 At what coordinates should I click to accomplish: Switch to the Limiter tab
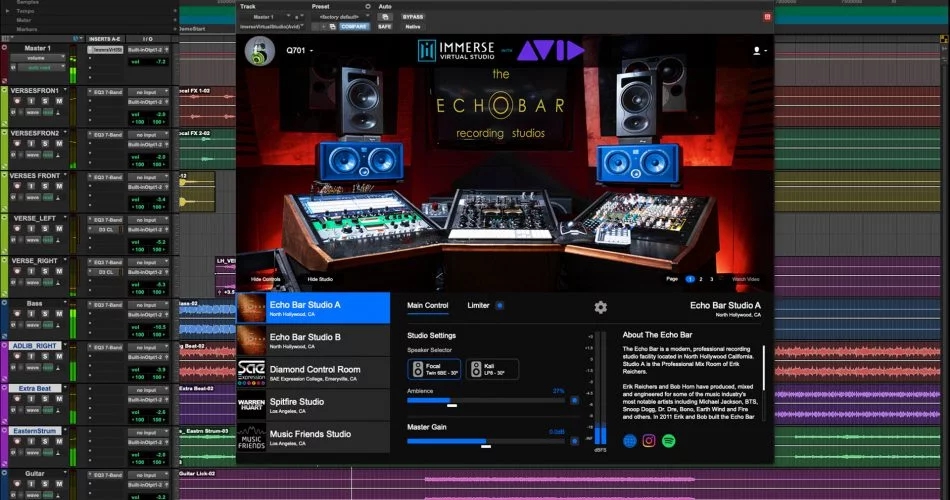478,305
